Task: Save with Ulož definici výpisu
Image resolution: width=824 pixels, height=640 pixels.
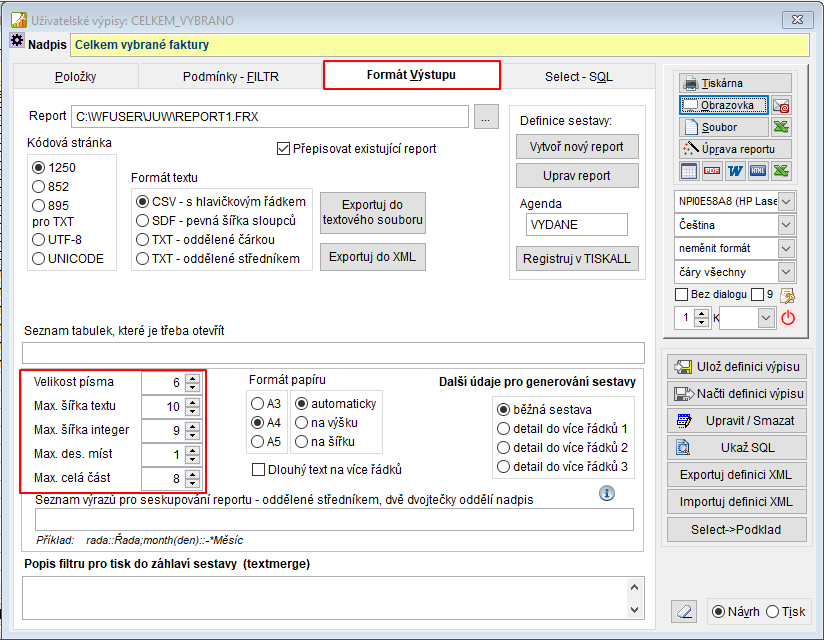Action: (x=737, y=367)
